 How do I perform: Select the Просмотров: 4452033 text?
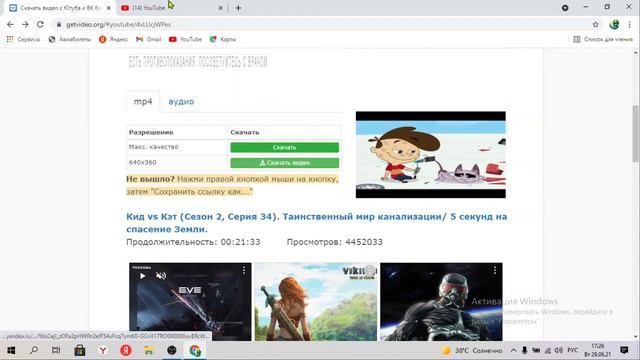pyautogui.click(x=335, y=242)
